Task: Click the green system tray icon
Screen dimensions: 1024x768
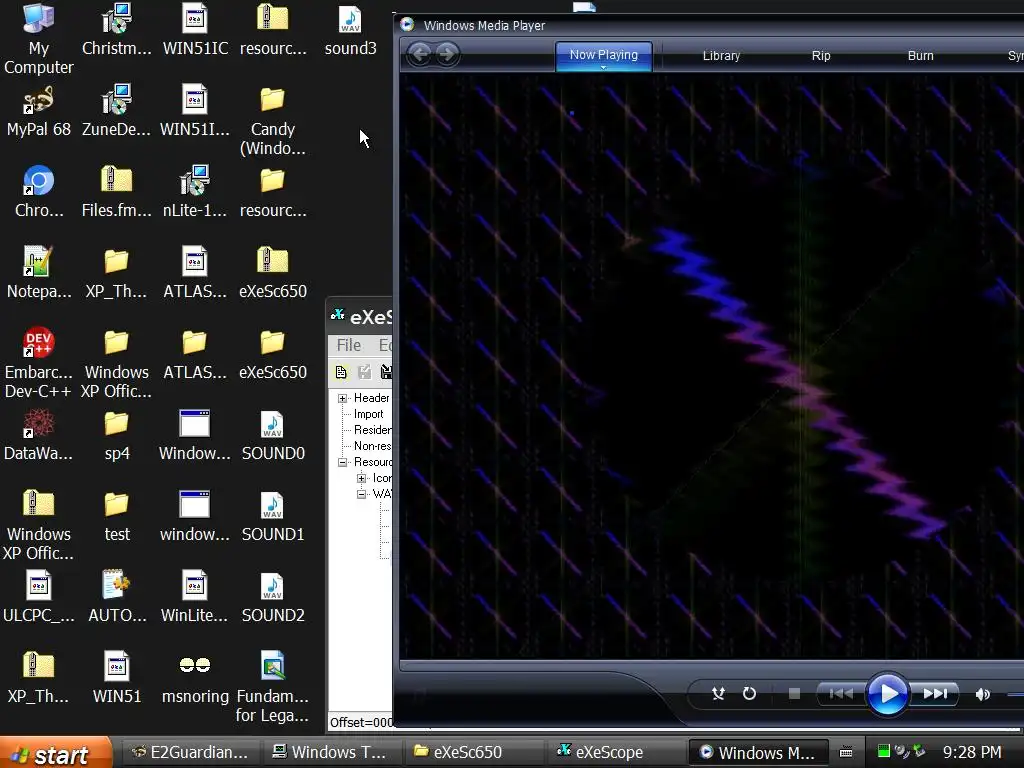Action: 884,751
